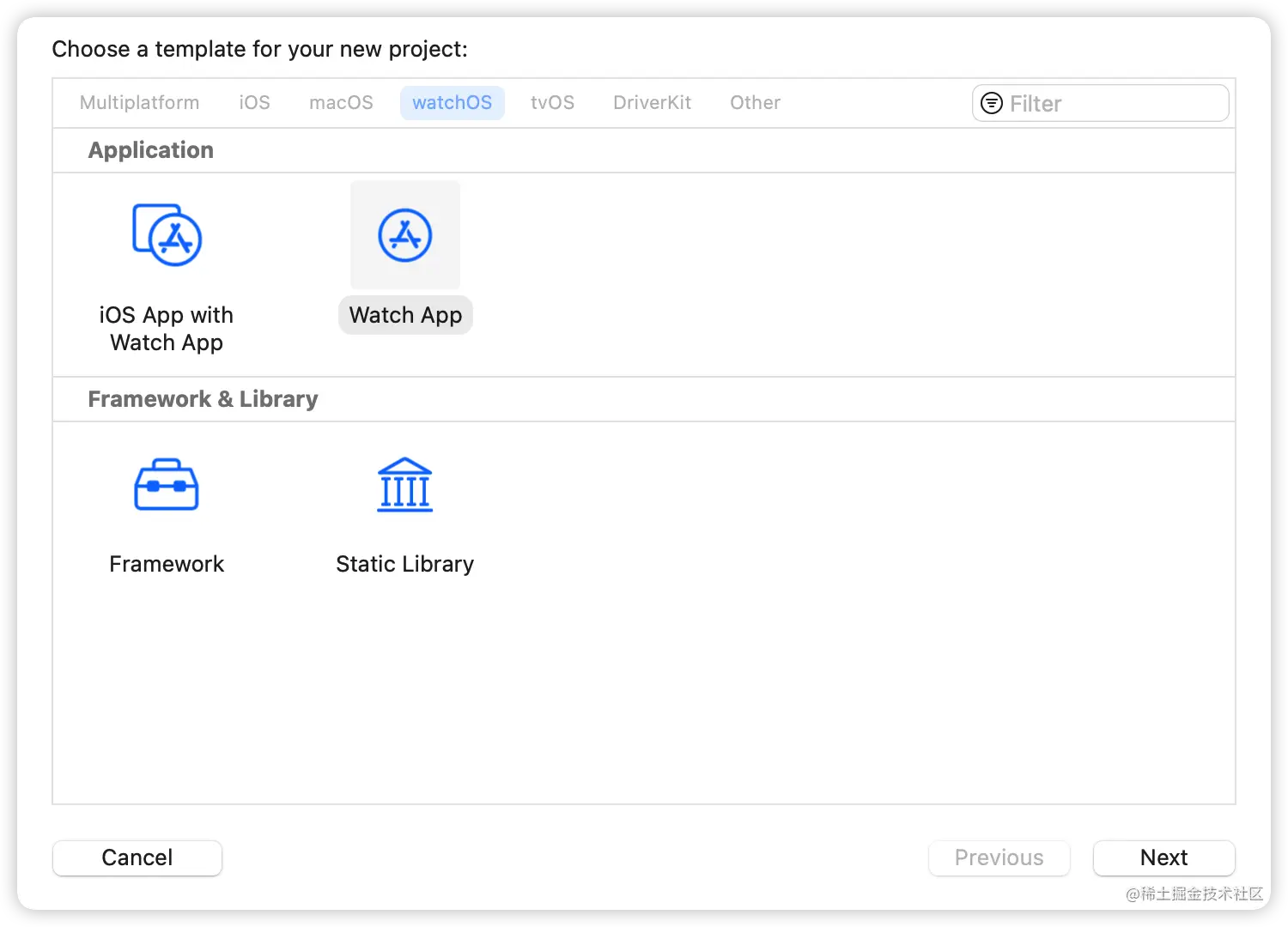Select the iOS App with Watch App icon

[x=167, y=235]
